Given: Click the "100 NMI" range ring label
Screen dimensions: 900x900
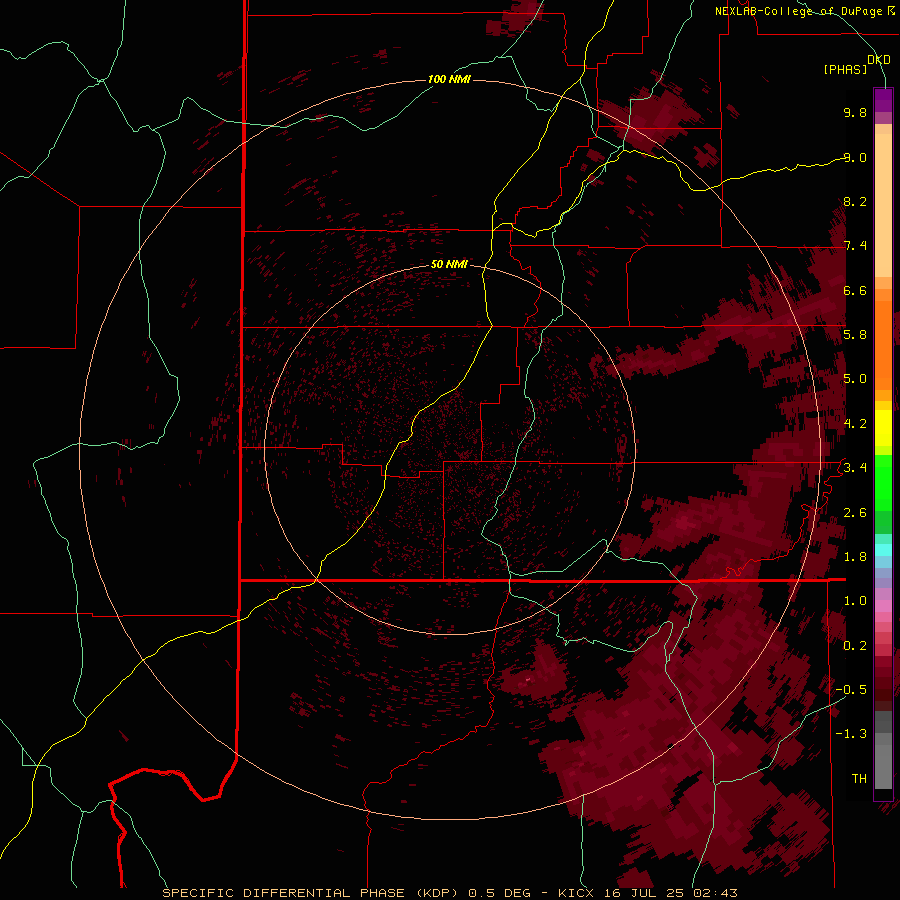Looking at the screenshot, I should pyautogui.click(x=449, y=79).
